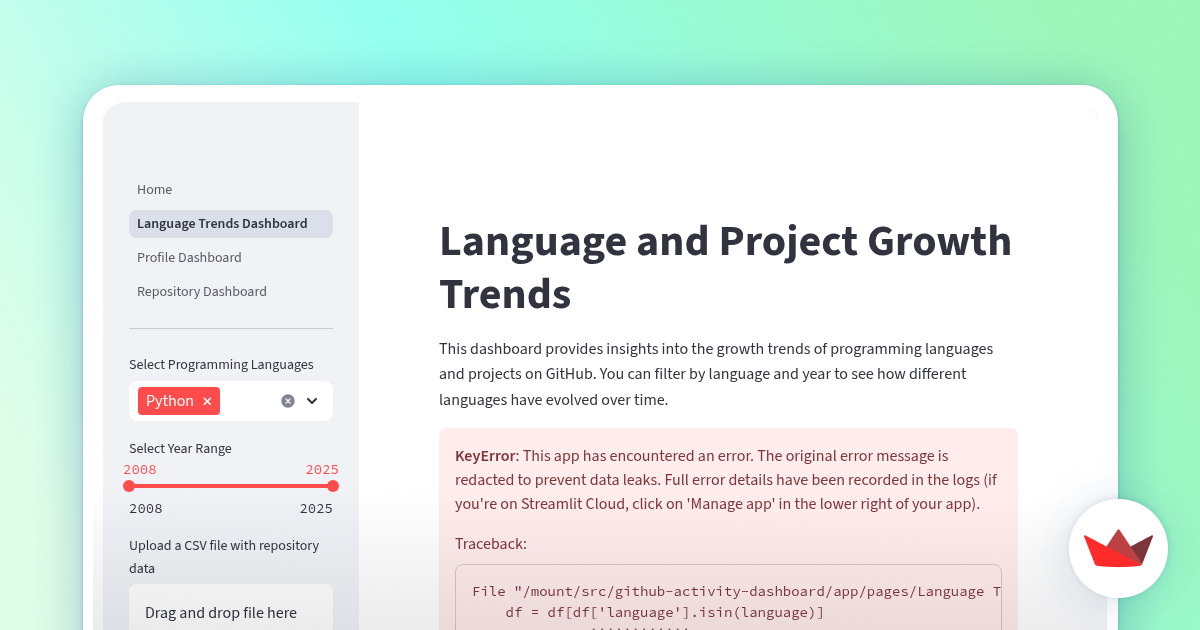Click the slider's 2025 end handle

pos(333,486)
